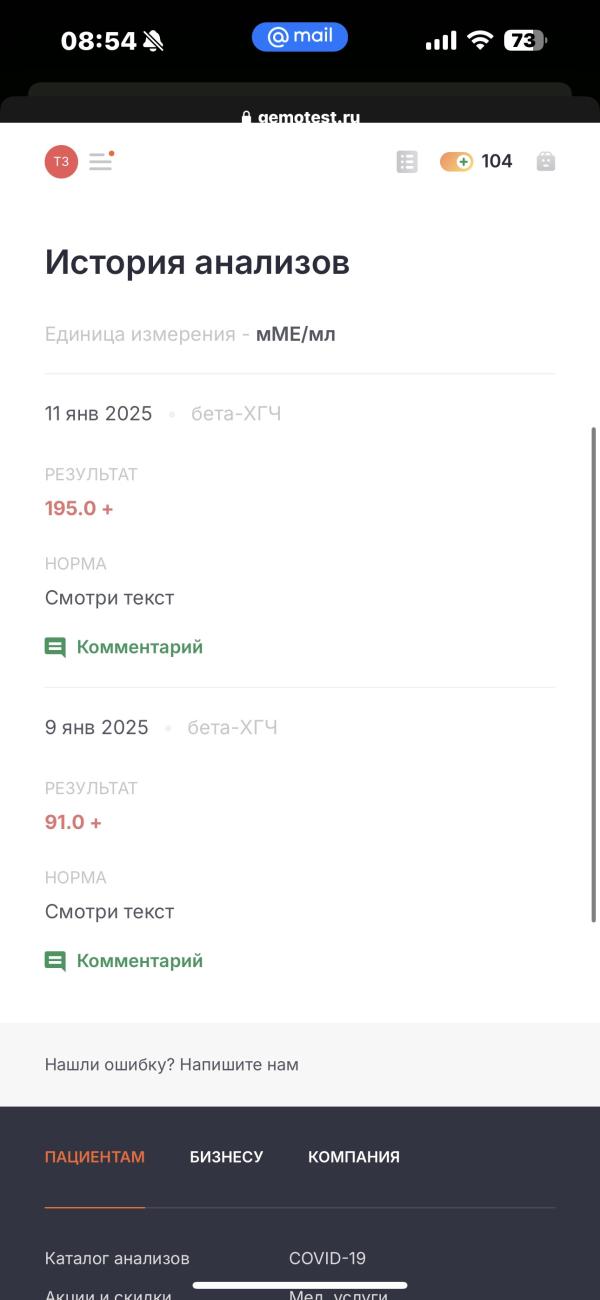The image size is (600, 1300).
Task: Tap the bonus points coin icon
Action: 456,162
